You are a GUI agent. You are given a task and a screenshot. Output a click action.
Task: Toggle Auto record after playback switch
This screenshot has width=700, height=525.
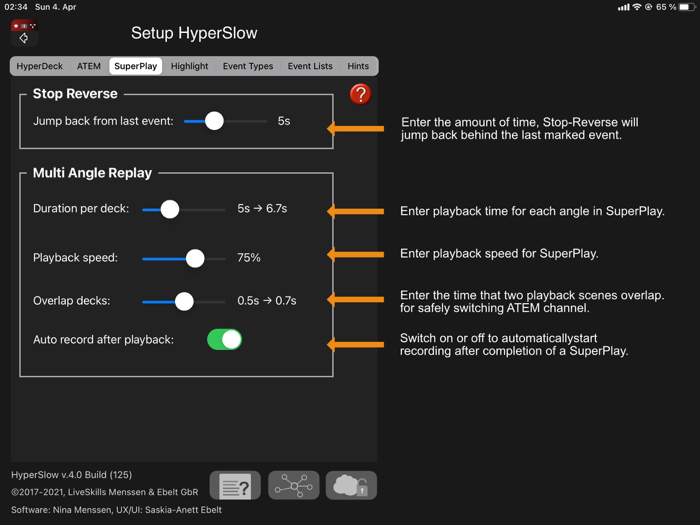pos(225,340)
